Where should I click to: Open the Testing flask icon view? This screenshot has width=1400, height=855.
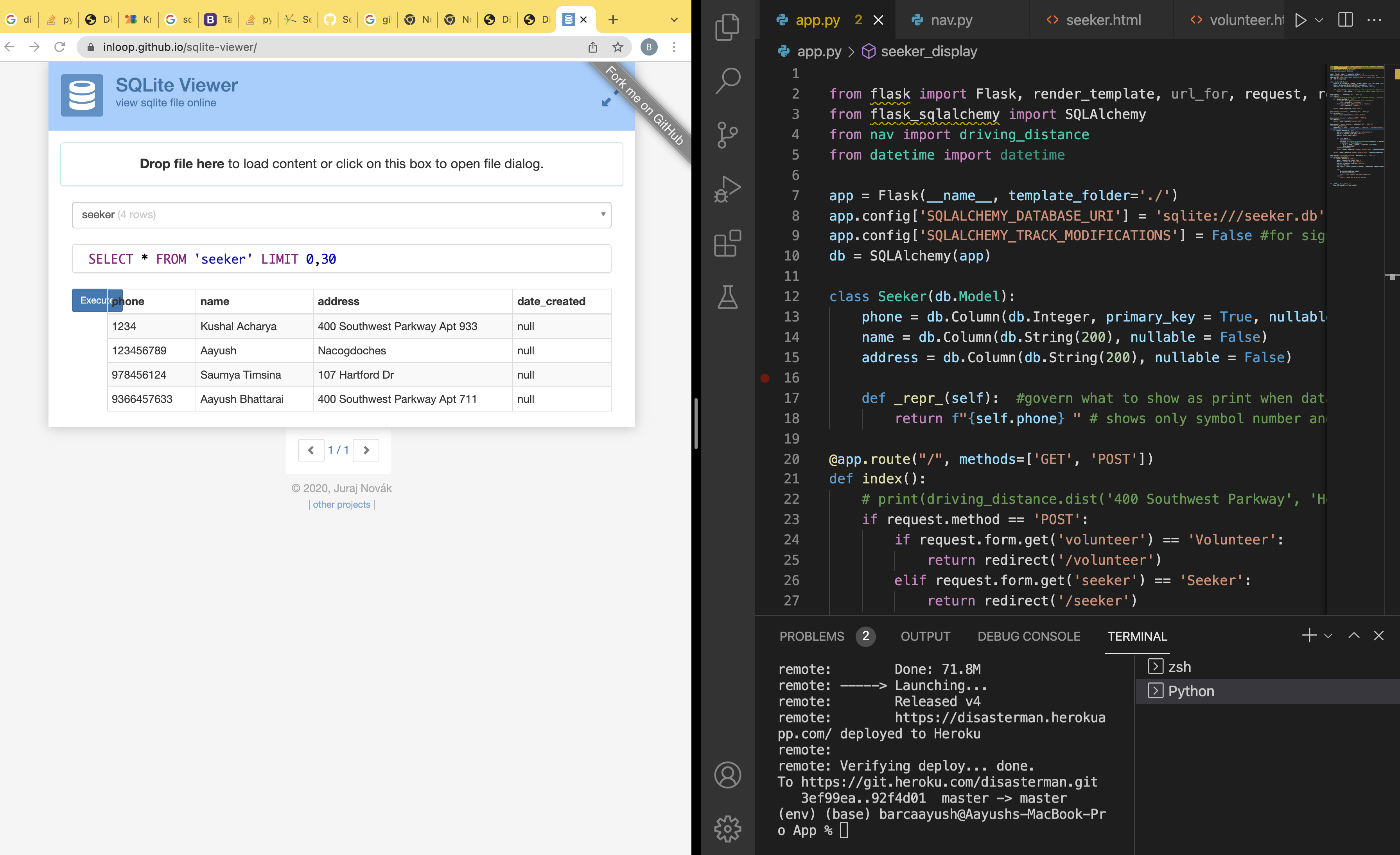[727, 297]
